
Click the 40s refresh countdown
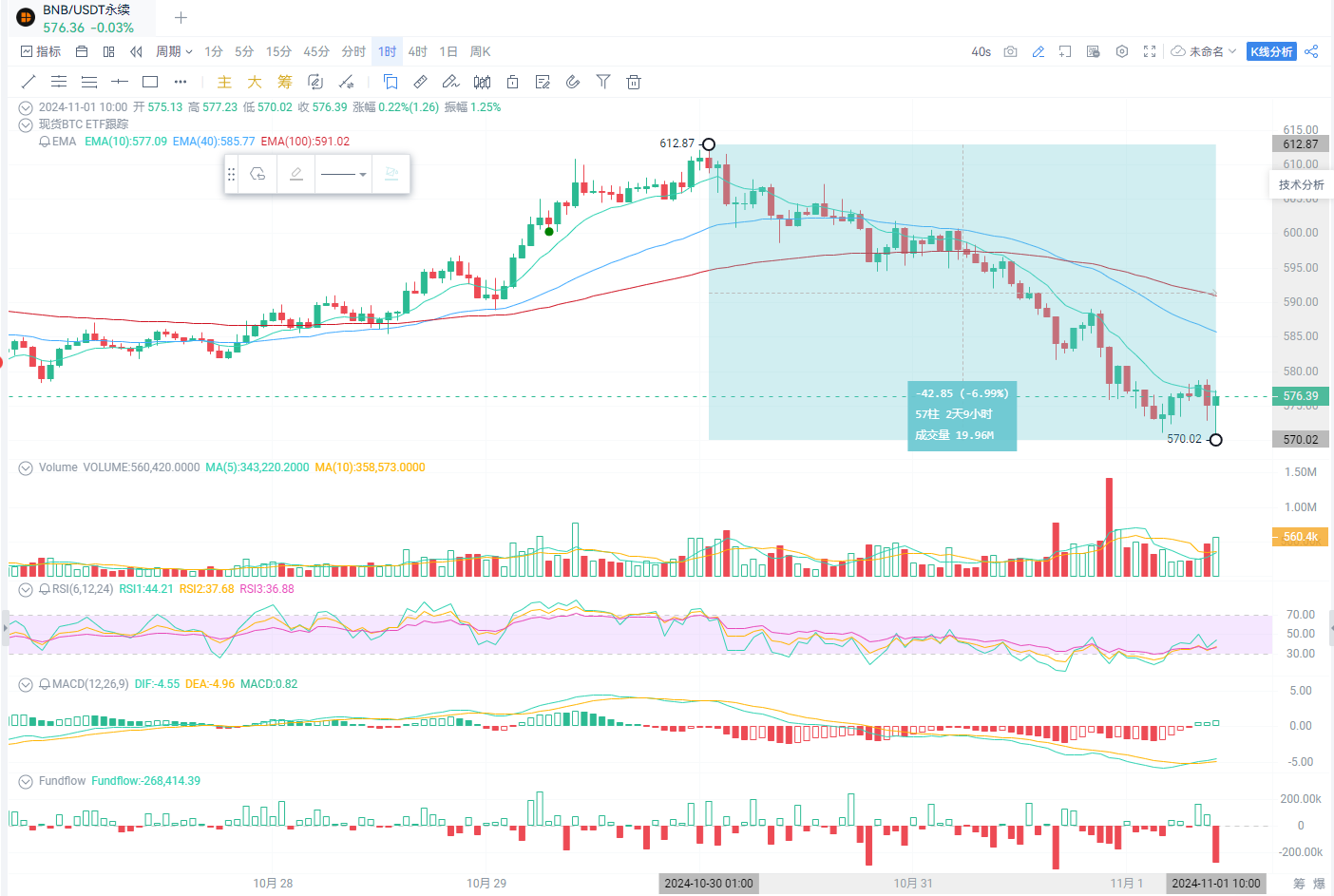click(x=981, y=51)
